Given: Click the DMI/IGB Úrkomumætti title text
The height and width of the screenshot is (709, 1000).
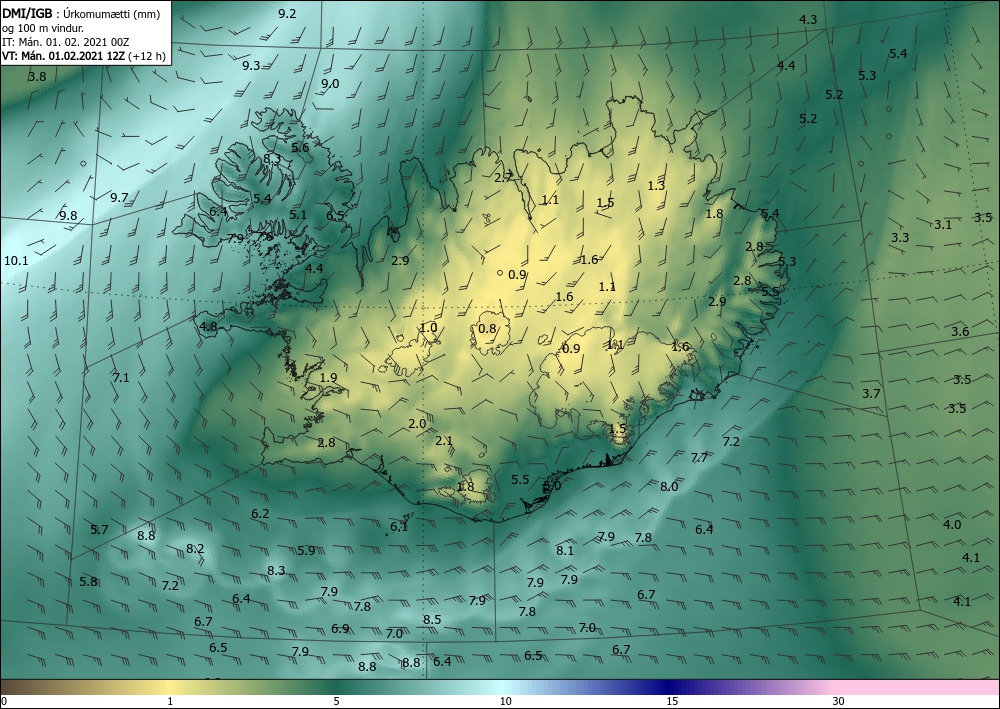Looking at the screenshot, I should 81,15.
